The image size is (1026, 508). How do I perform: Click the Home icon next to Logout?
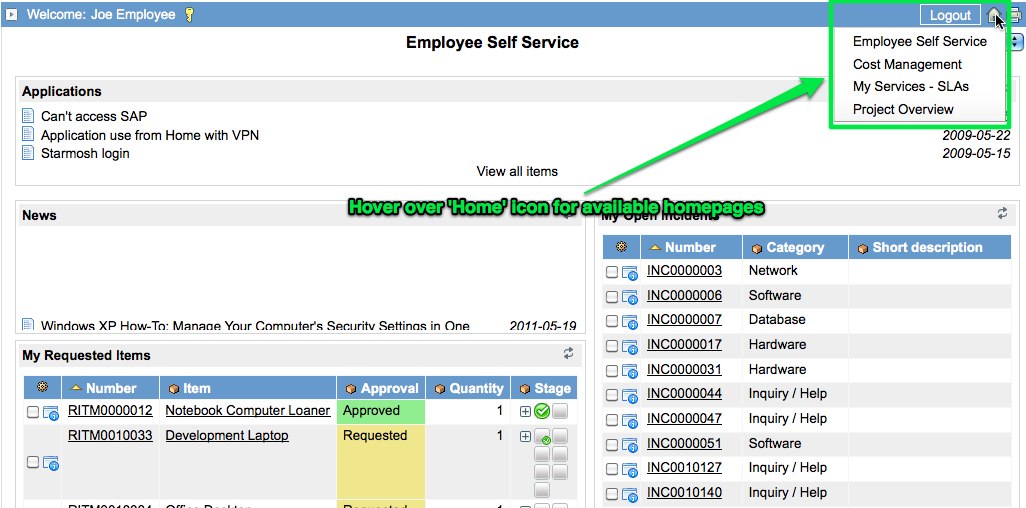tap(993, 15)
